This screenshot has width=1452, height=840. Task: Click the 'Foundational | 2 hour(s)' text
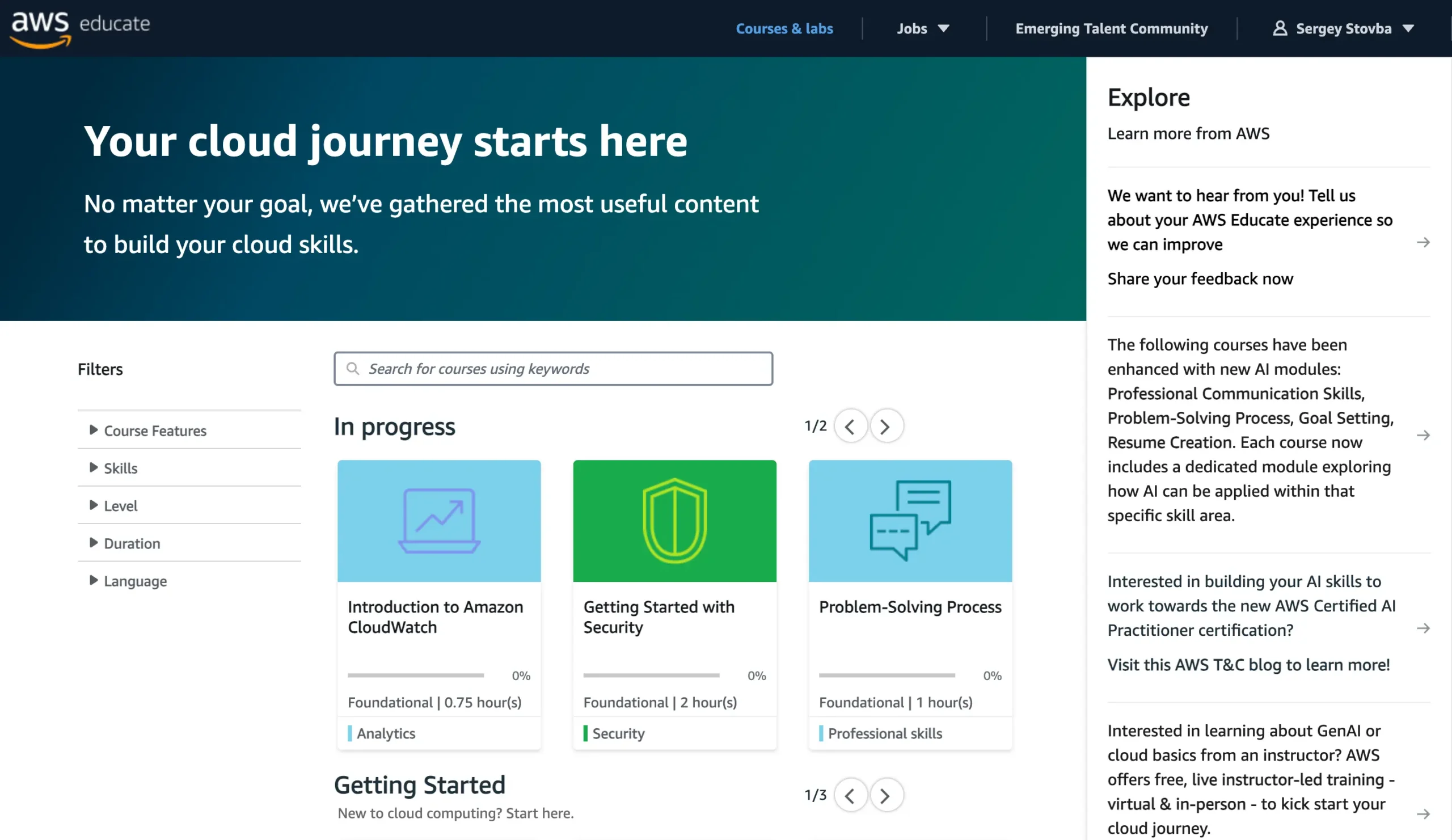660,703
